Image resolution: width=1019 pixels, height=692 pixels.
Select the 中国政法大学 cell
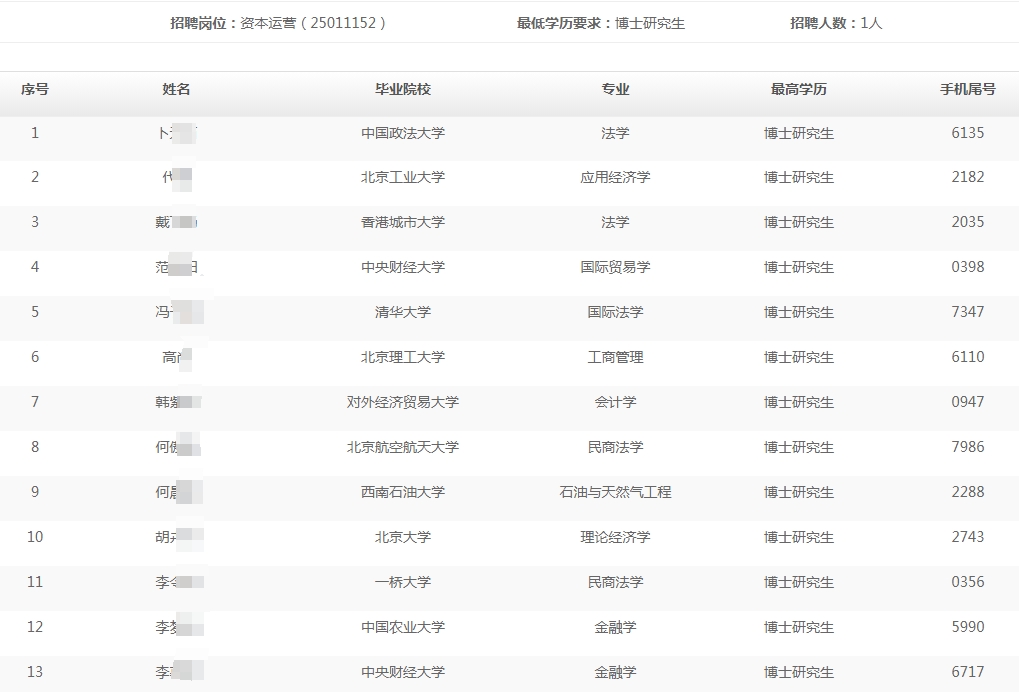[x=402, y=133]
